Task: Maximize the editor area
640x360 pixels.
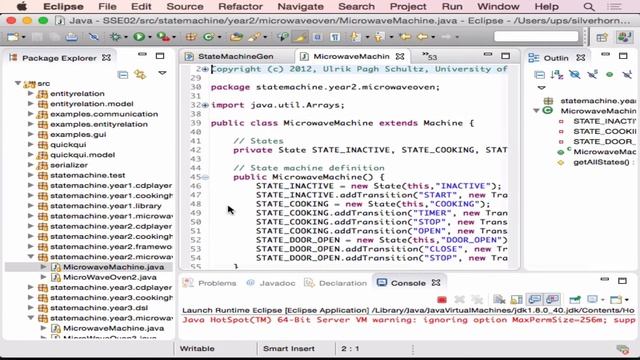Action: coord(506,56)
